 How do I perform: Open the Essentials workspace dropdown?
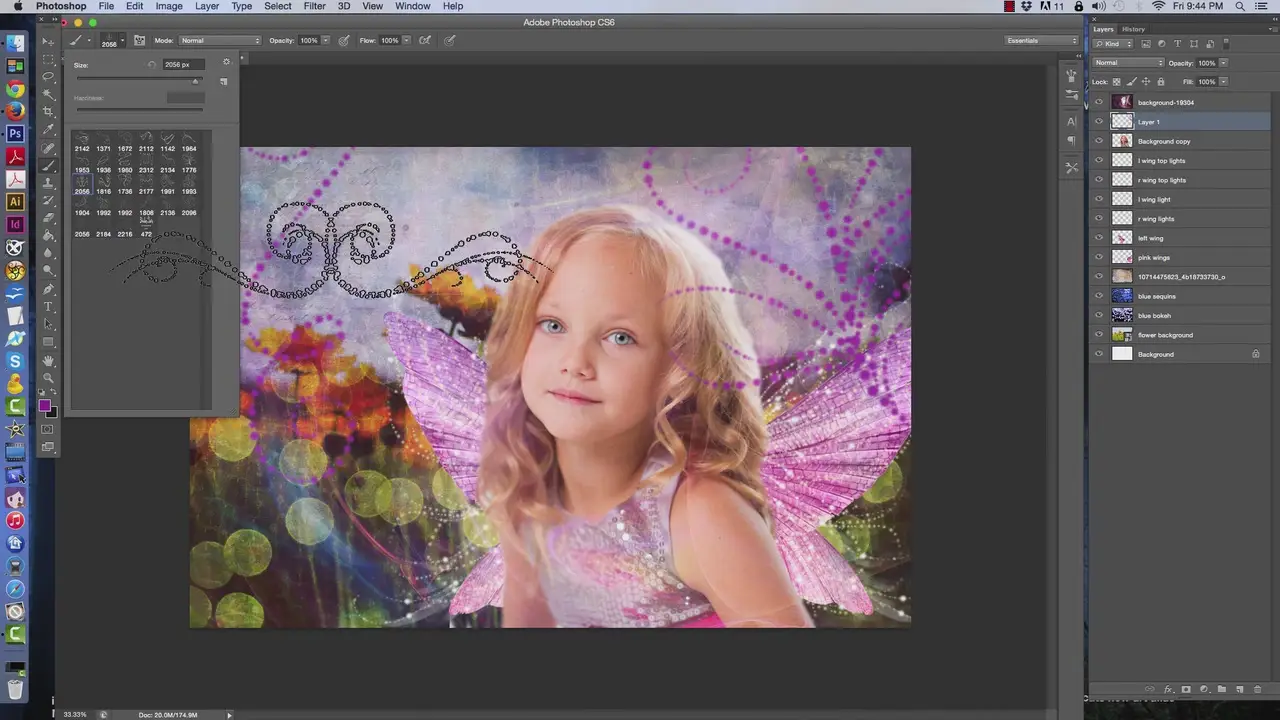pyautogui.click(x=1042, y=41)
